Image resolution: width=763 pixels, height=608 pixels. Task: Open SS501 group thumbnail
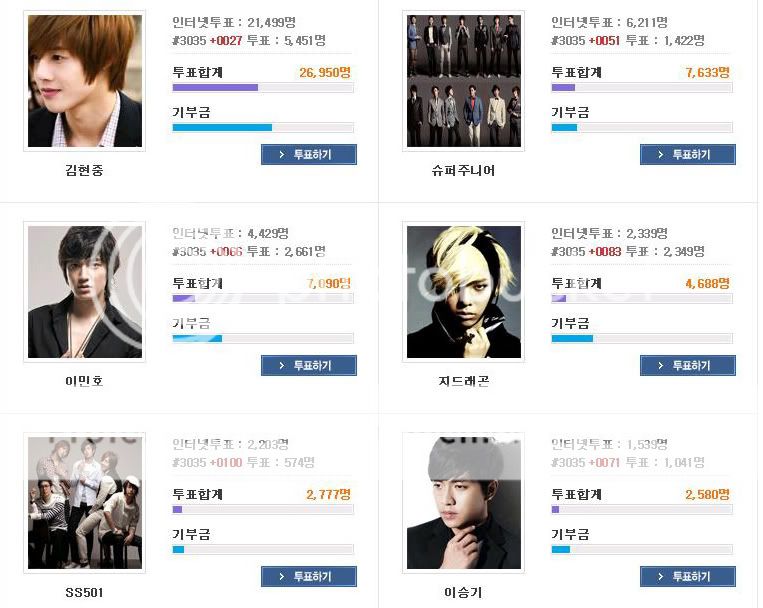pos(85,502)
